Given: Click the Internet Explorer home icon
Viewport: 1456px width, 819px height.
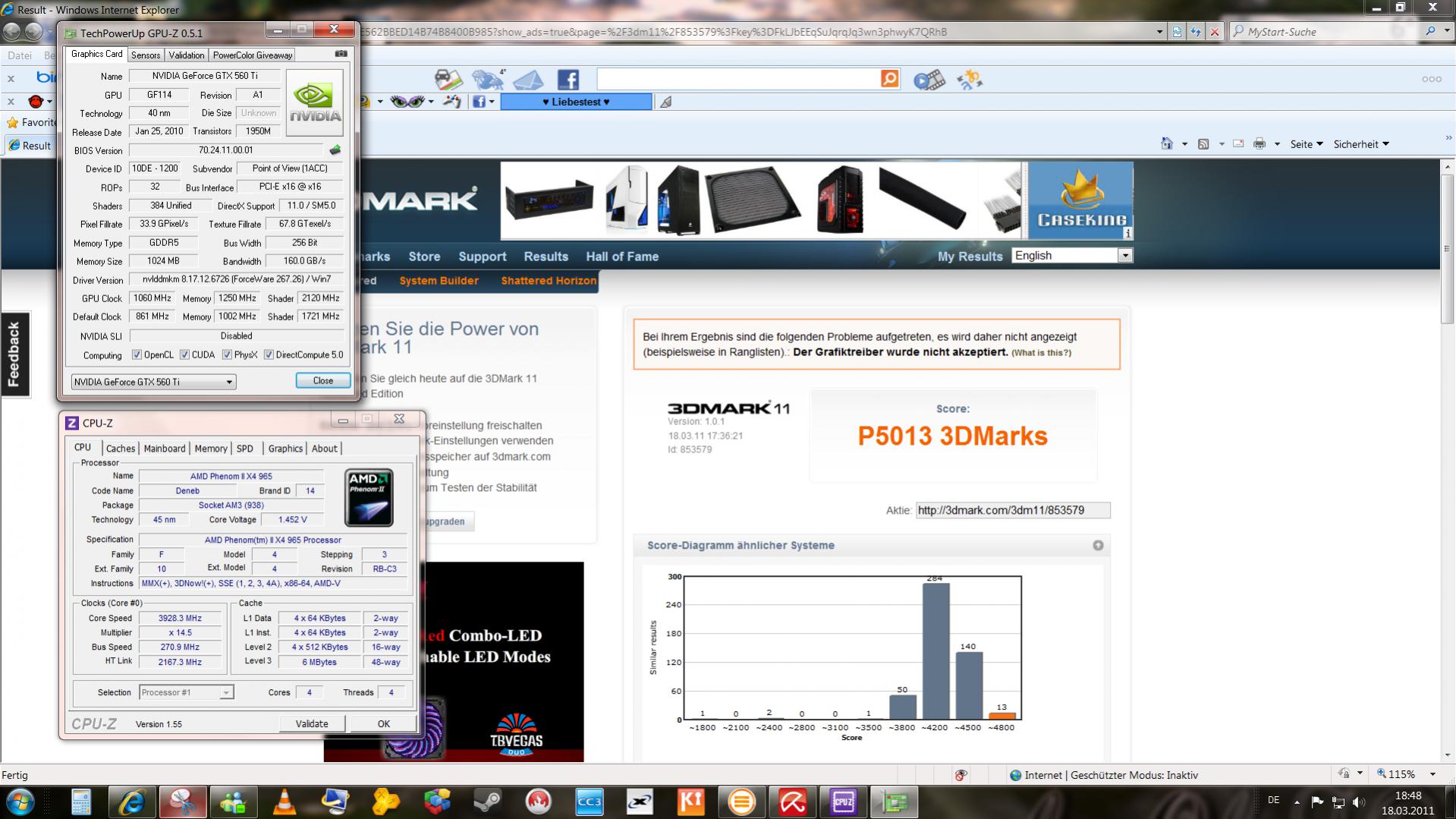Looking at the screenshot, I should [1167, 144].
